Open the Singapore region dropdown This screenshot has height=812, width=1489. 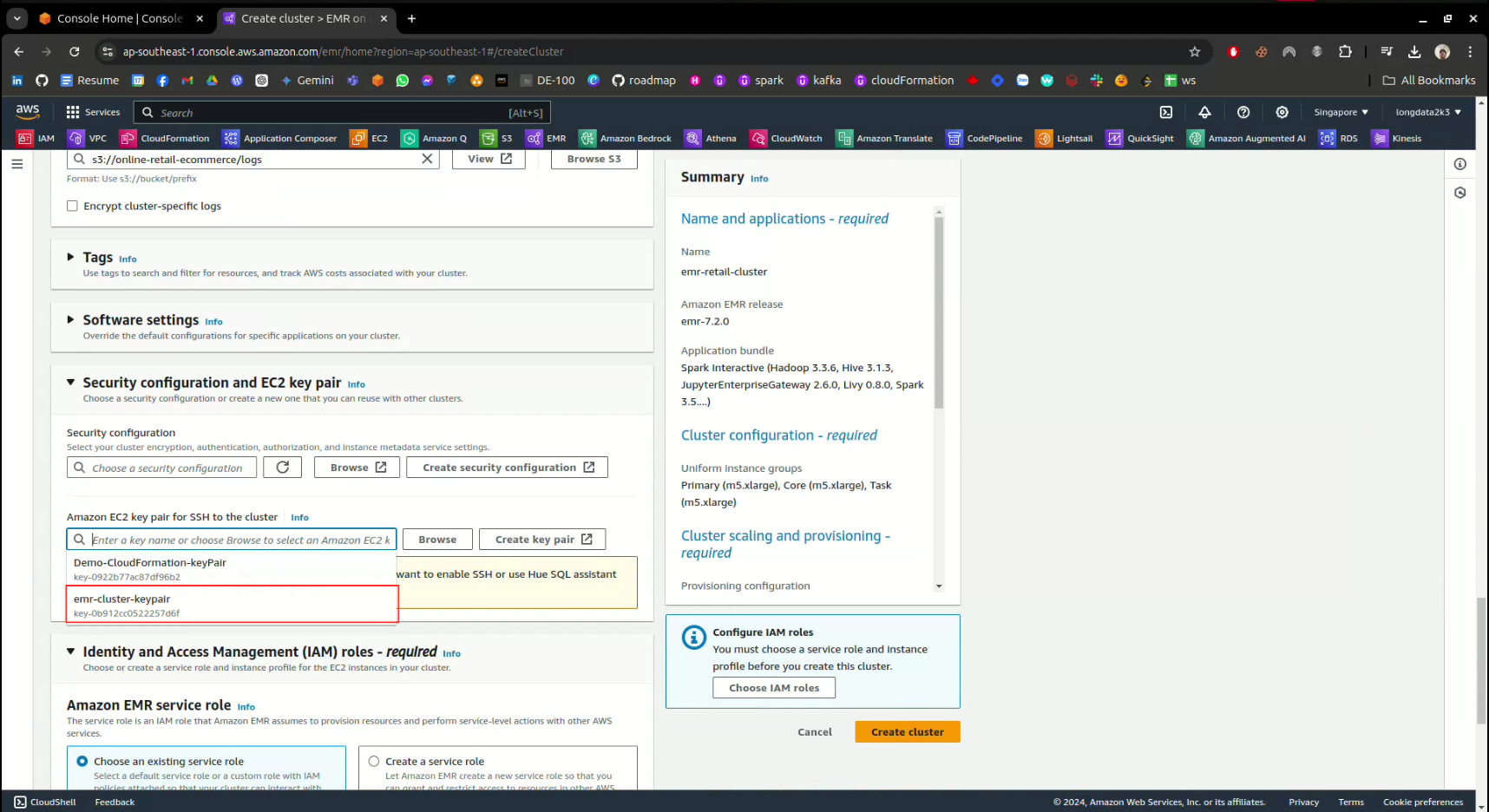coord(1341,112)
